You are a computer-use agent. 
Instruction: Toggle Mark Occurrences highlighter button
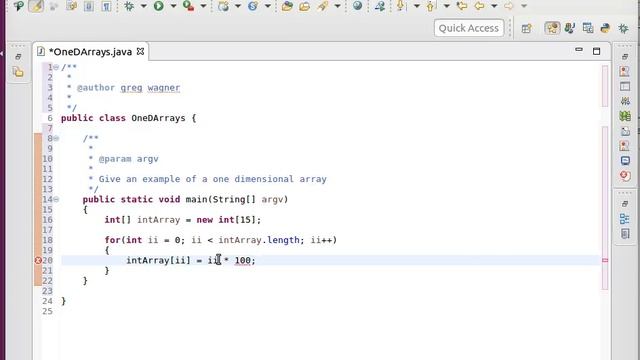click(x=36, y=6)
